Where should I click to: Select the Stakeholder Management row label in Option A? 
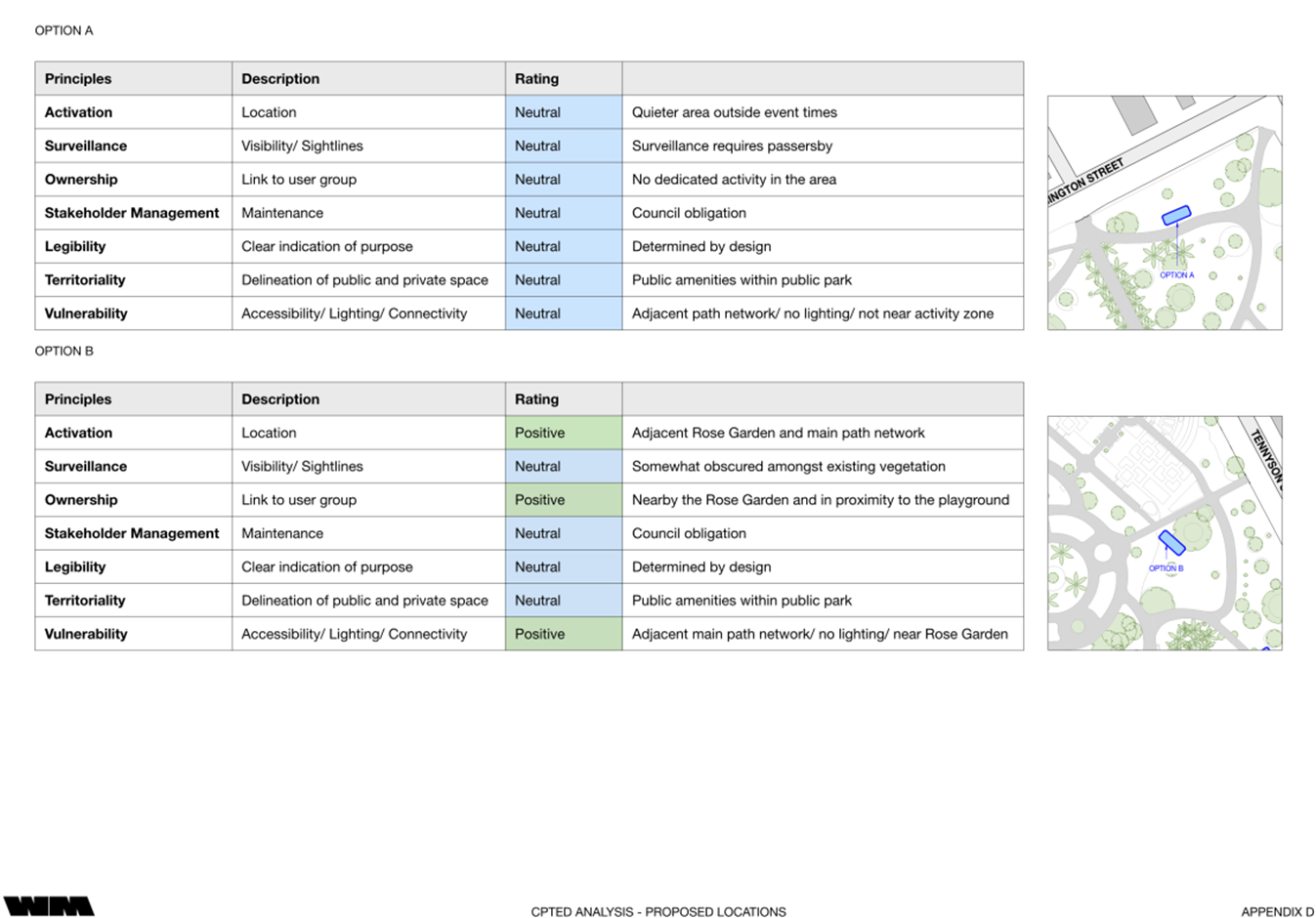(x=132, y=213)
